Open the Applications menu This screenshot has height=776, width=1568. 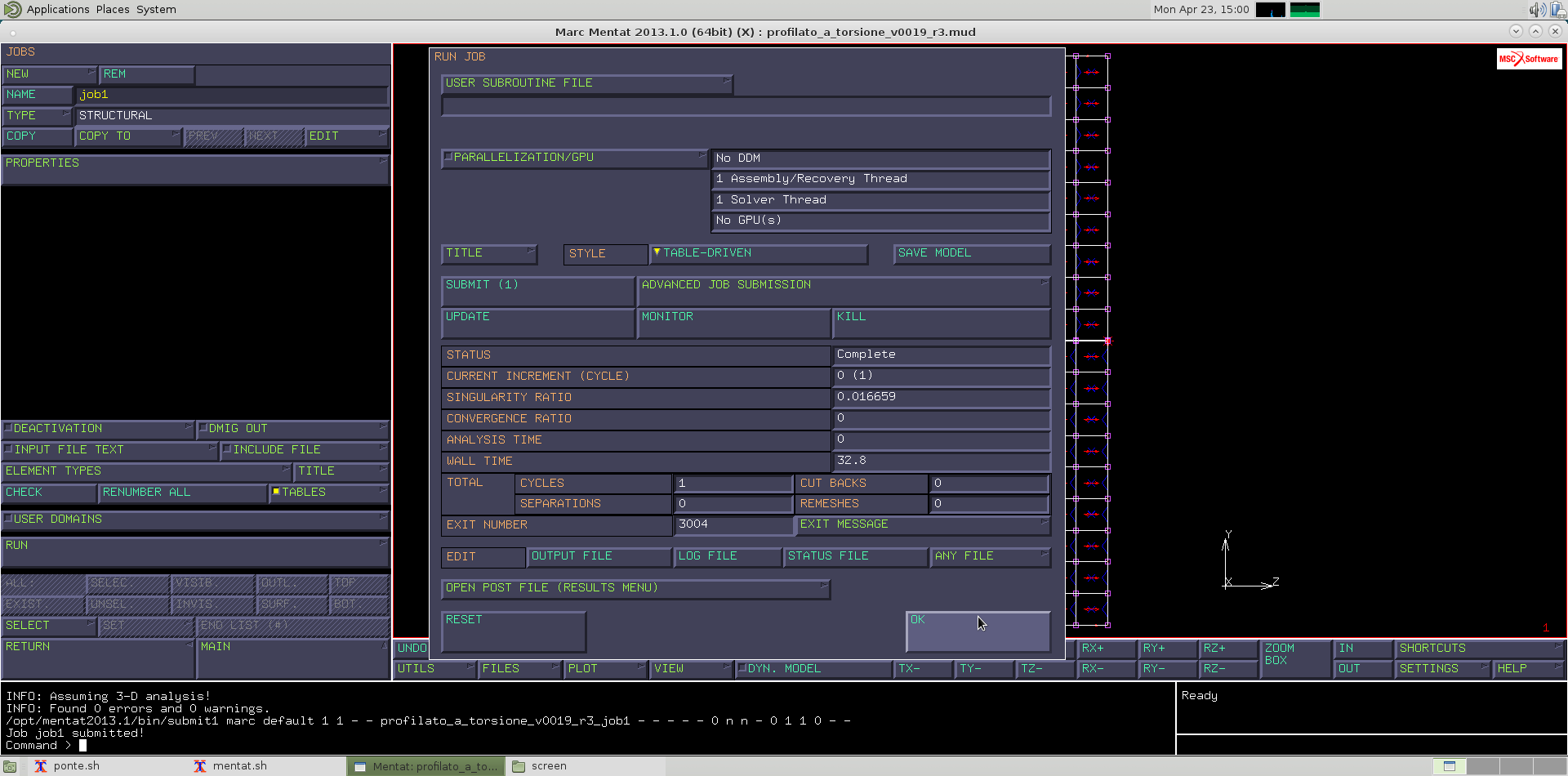pos(58,10)
